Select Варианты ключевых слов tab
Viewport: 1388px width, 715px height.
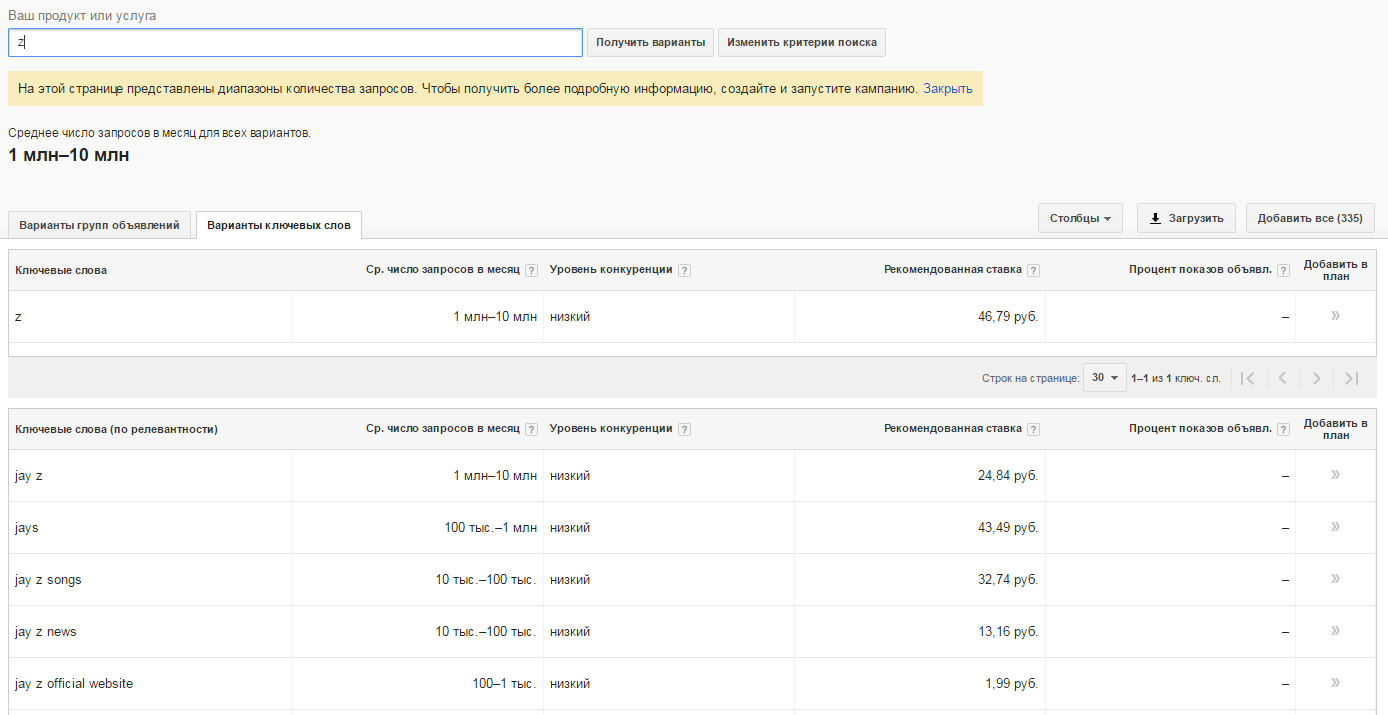tap(278, 225)
